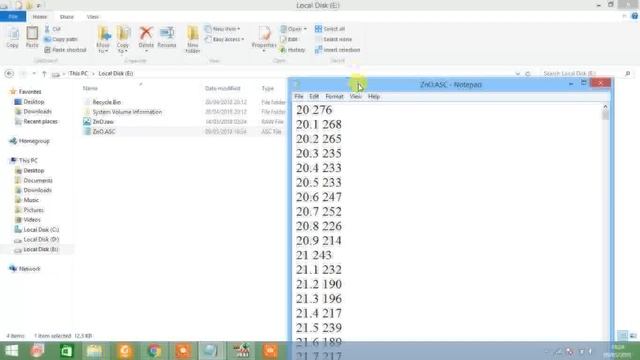Select Pictures under This PC
Viewport: 640px width, 360px height.
33,210
